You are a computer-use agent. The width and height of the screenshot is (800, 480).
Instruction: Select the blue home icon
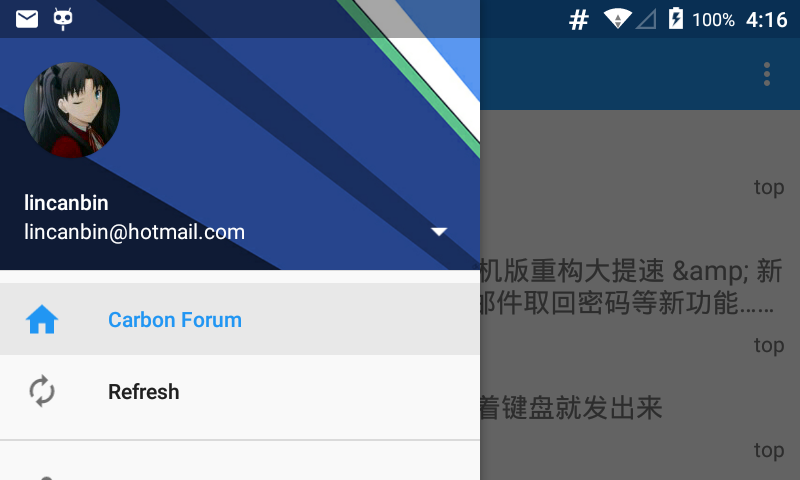point(42,319)
